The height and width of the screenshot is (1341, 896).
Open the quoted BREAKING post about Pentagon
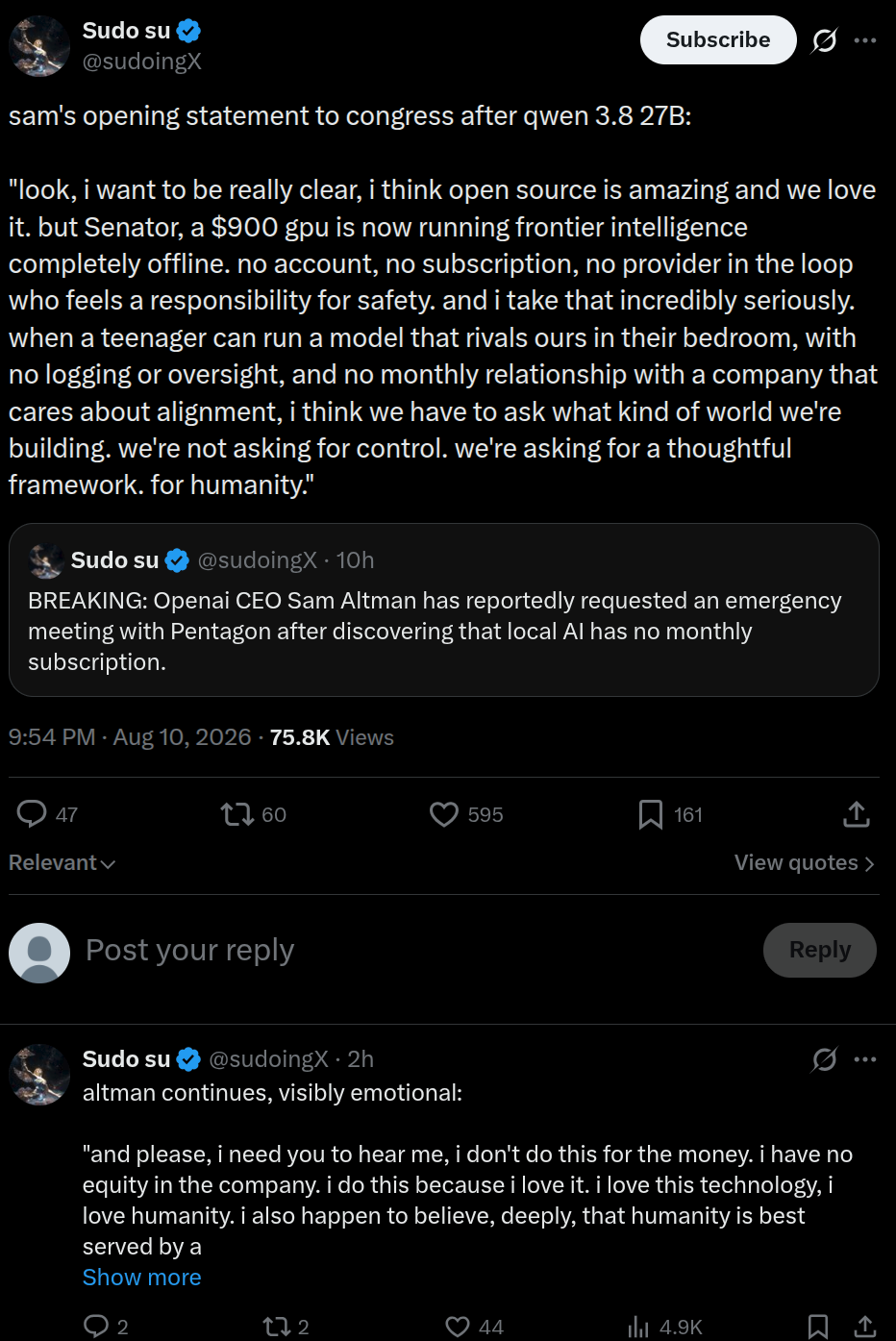pyautogui.click(x=444, y=609)
